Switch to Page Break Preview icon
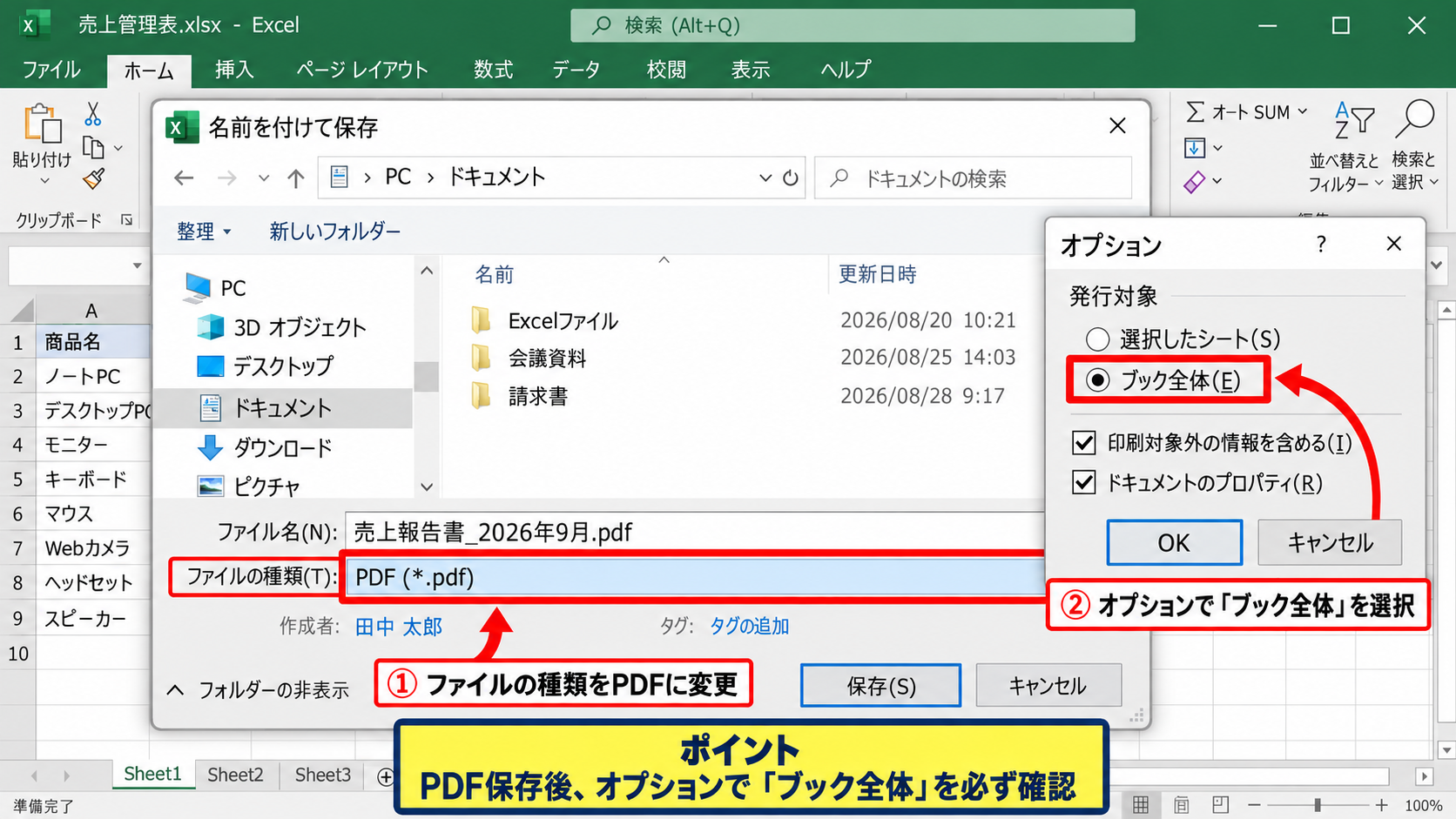Viewport: 1456px width, 819px height. 1221,805
